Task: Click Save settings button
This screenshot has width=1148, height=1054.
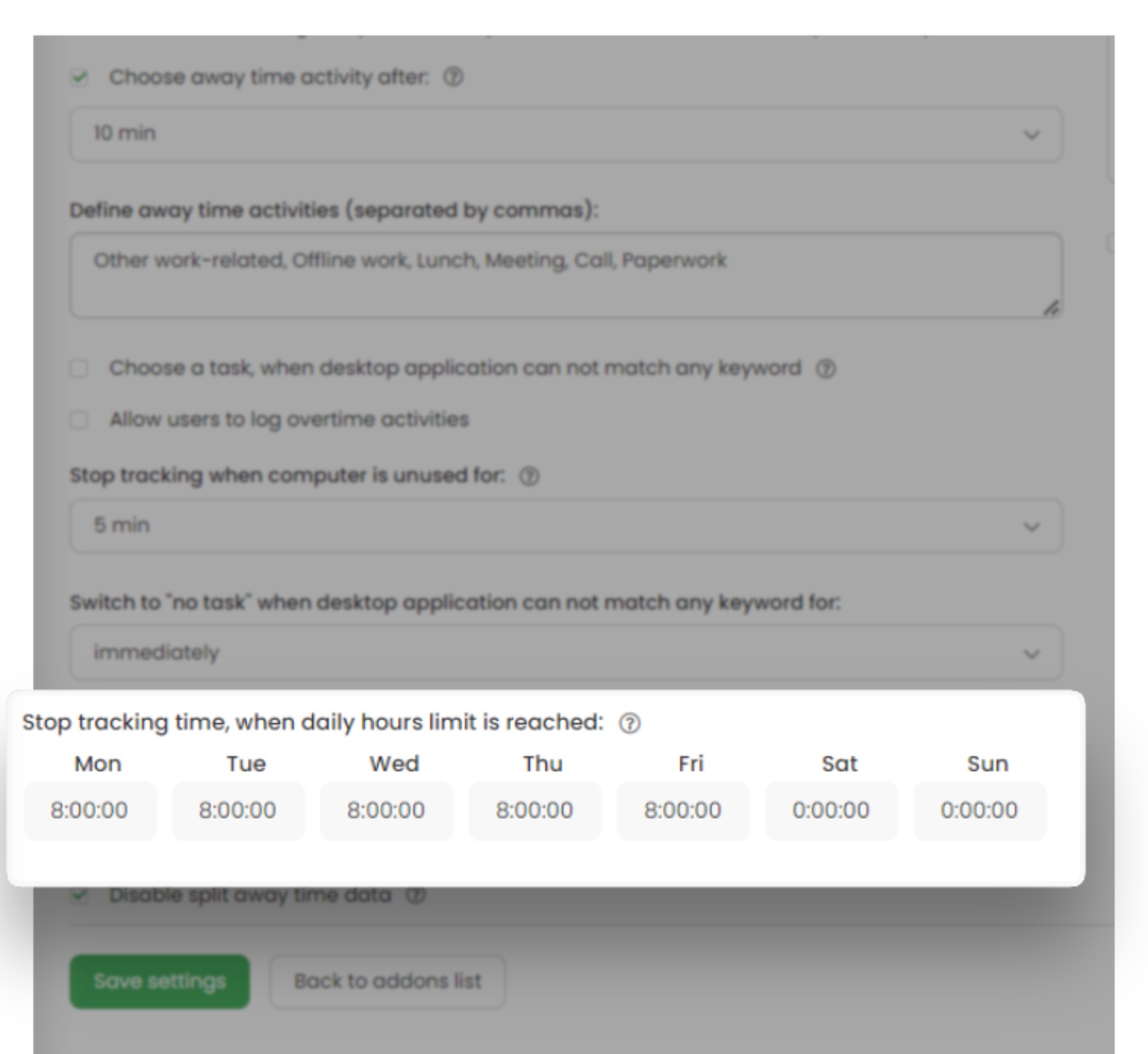Action: pos(160,981)
